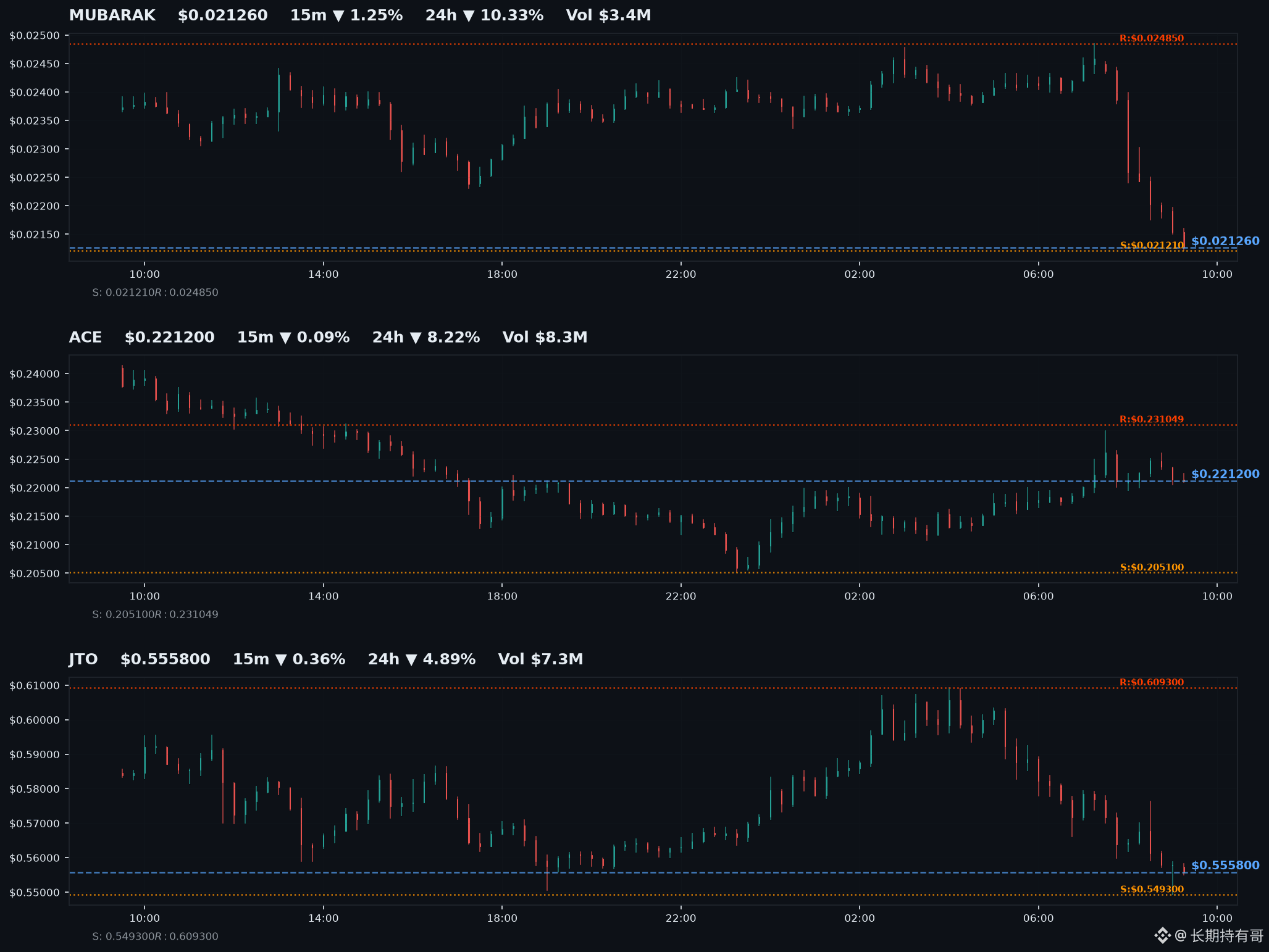Click the blue $0.021260 current price tag
Viewport: 1269px width, 952px height.
click(x=1225, y=241)
